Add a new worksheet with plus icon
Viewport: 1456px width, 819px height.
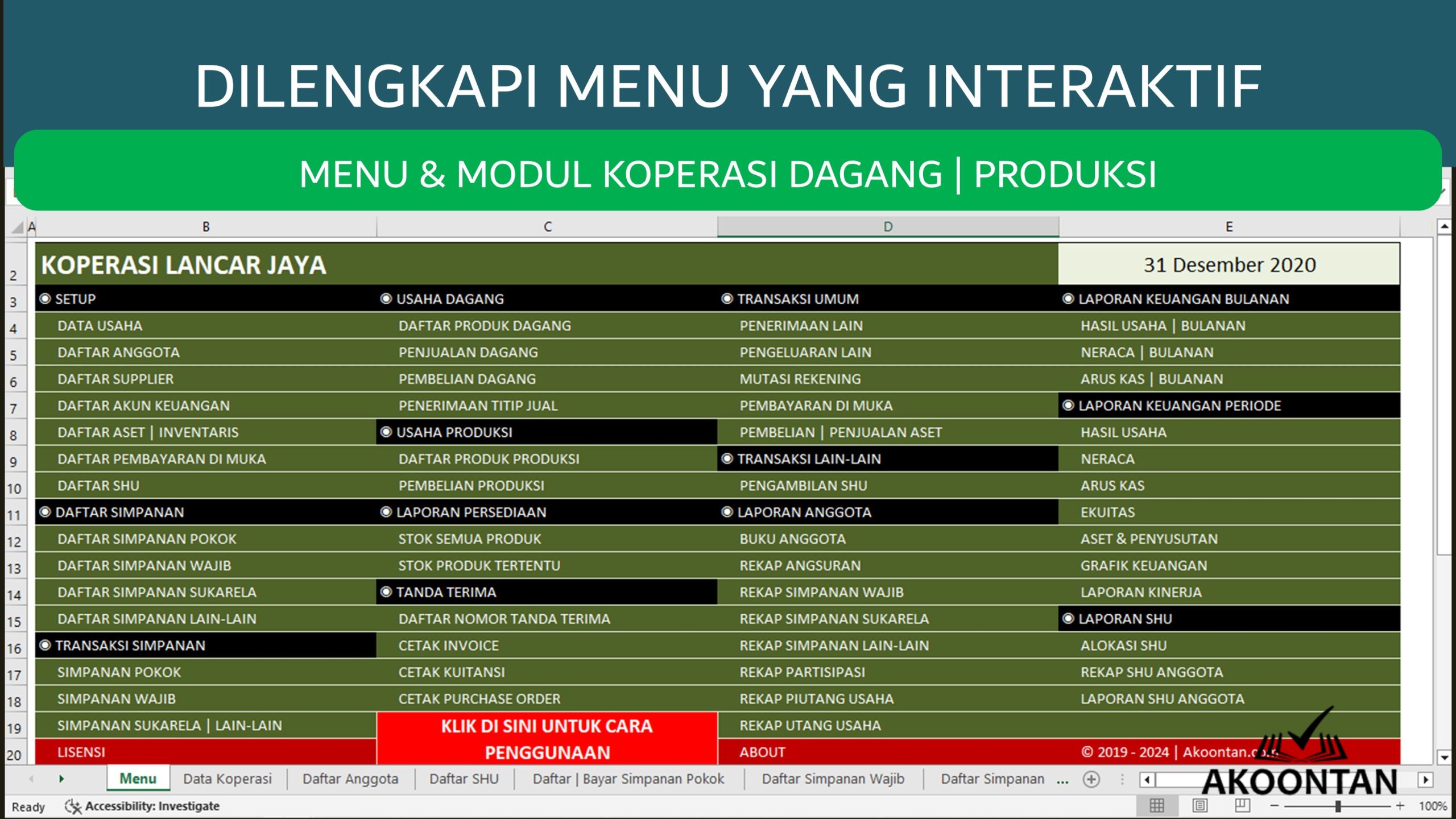coord(1091,779)
